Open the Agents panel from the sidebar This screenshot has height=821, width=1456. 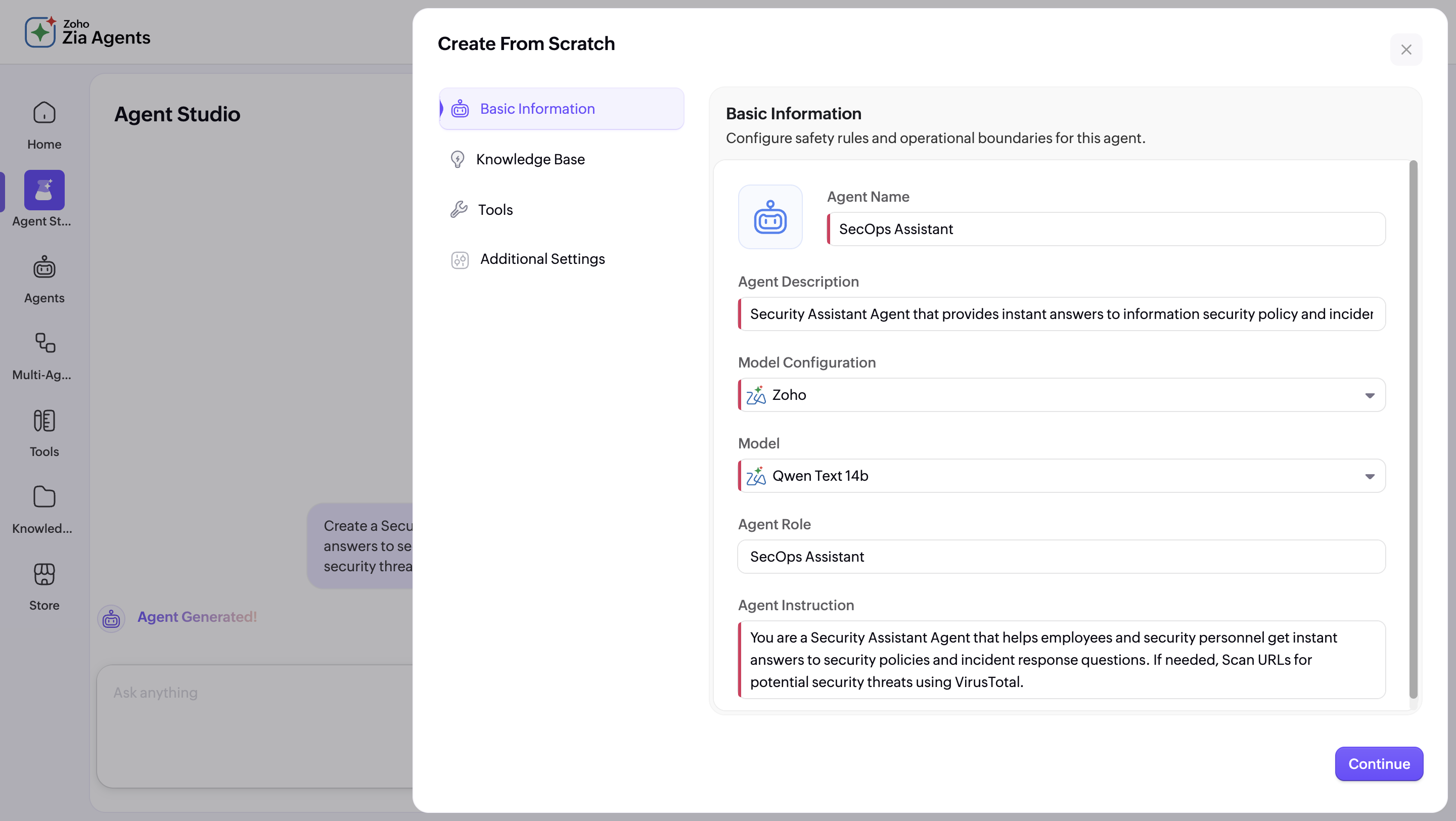pyautogui.click(x=43, y=280)
